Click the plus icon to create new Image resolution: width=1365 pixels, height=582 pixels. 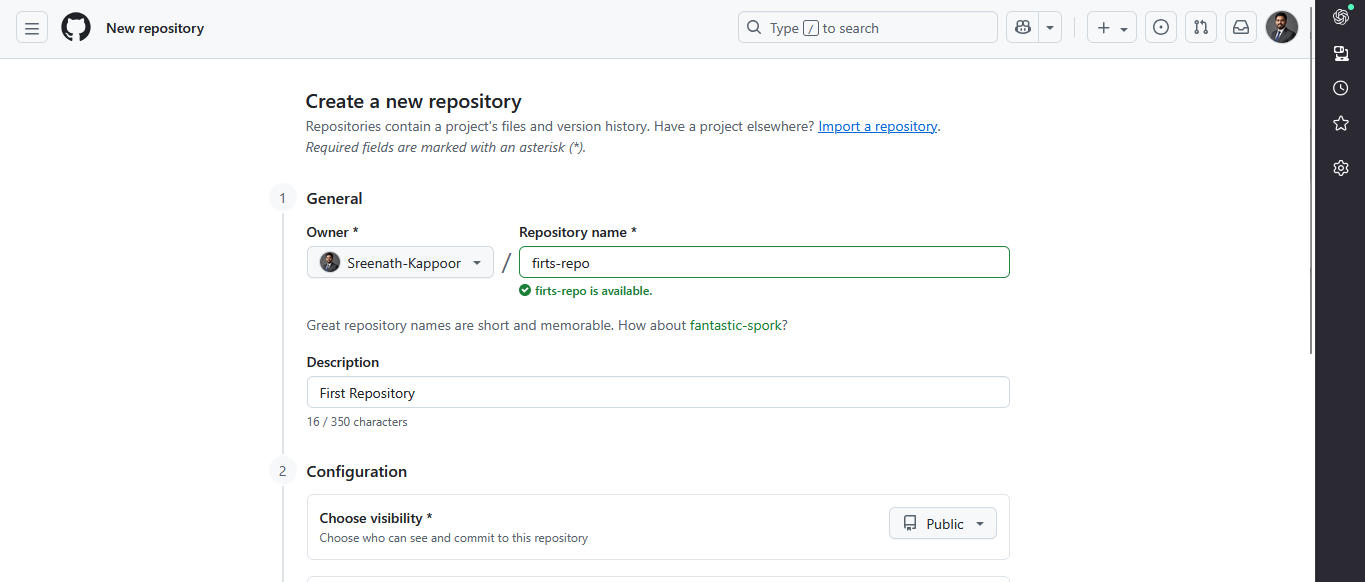coord(1104,27)
